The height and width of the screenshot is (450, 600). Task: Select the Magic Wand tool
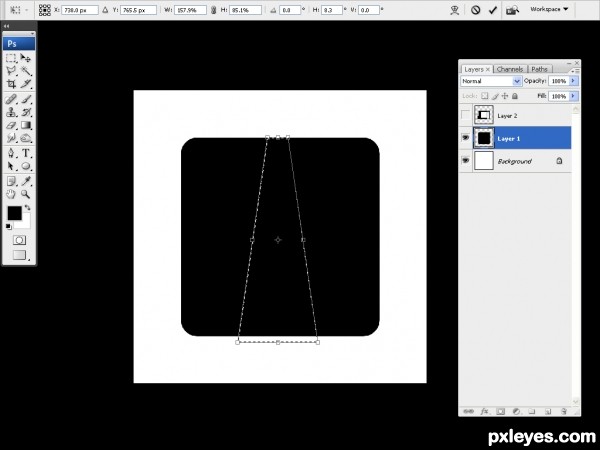pyautogui.click(x=26, y=71)
